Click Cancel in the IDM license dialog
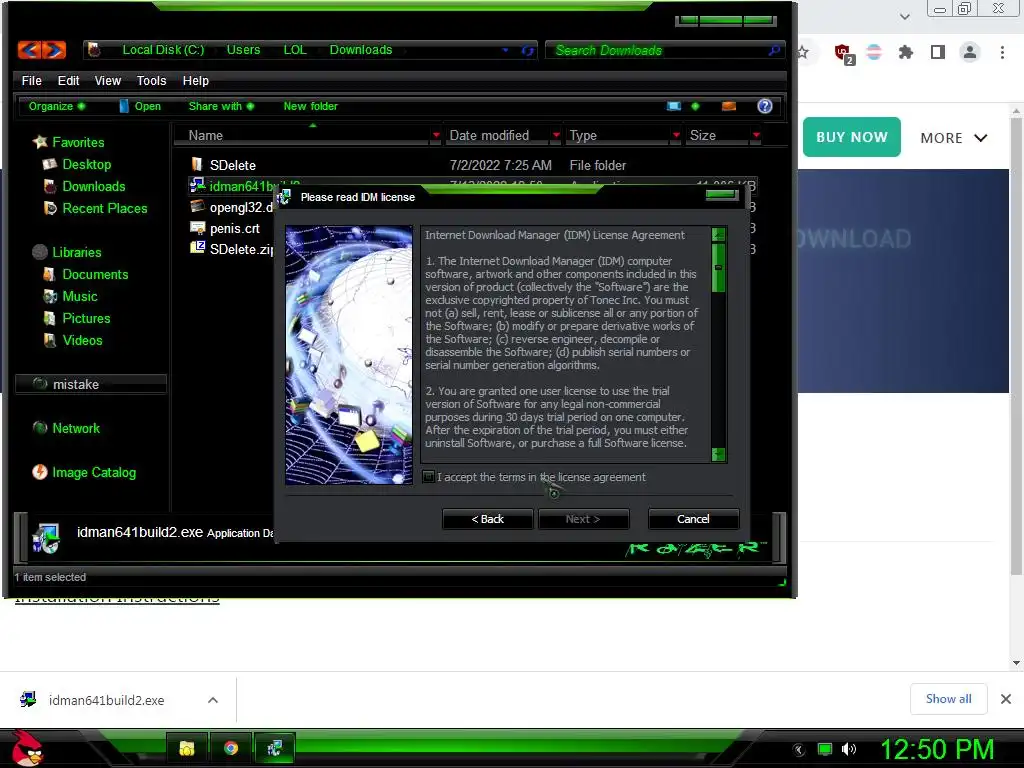Image resolution: width=1024 pixels, height=768 pixels. (693, 519)
